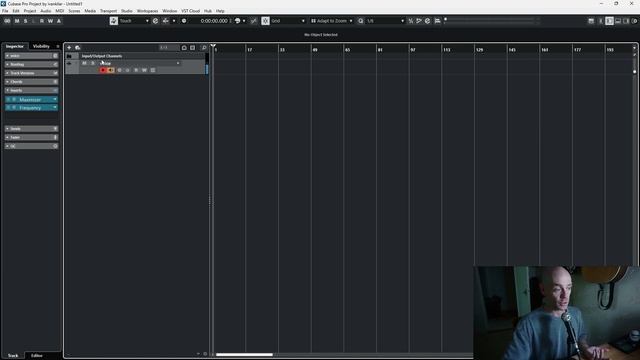
Task: Toggle global Solo S in toolbar
Action: (25, 21)
